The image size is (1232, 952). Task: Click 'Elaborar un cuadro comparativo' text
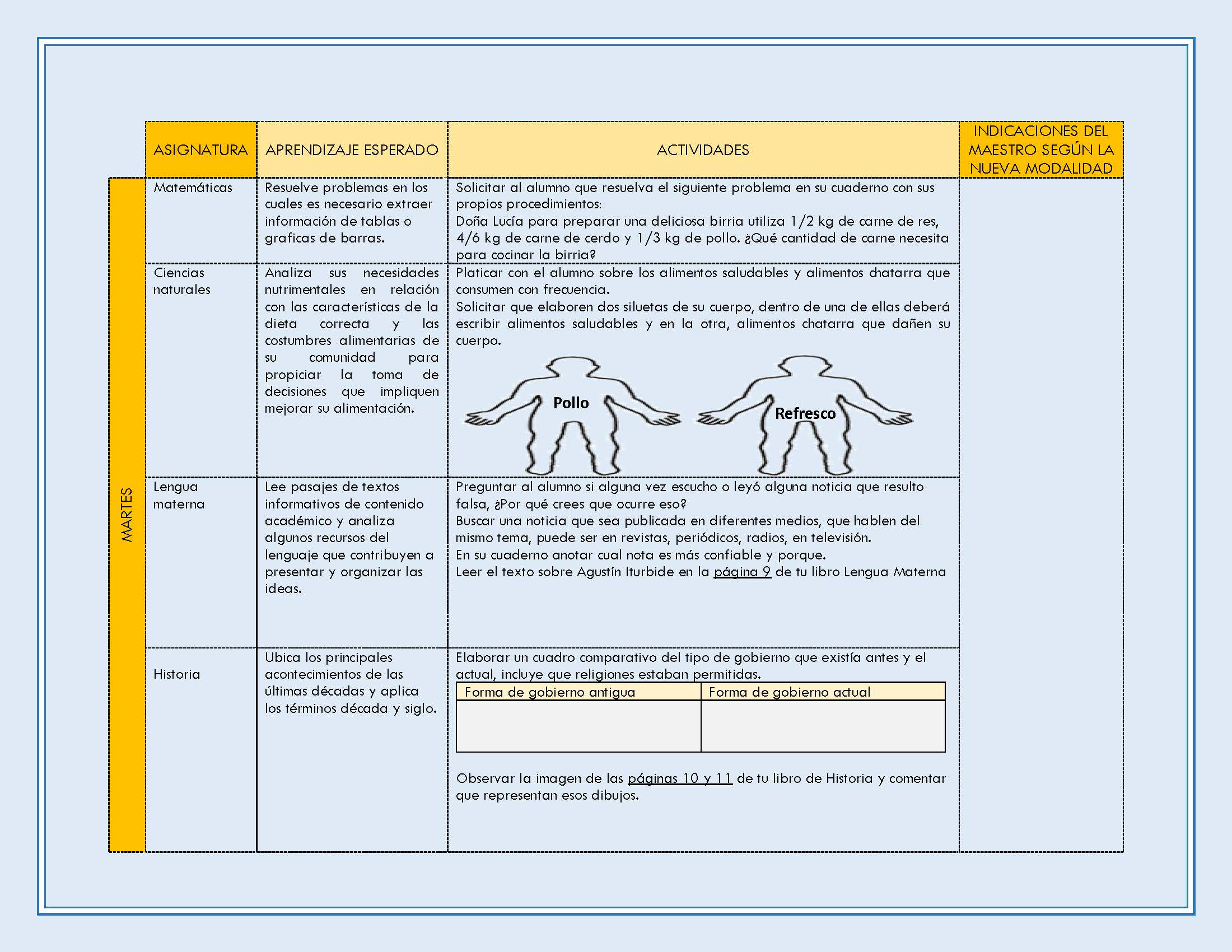pyautogui.click(x=691, y=665)
